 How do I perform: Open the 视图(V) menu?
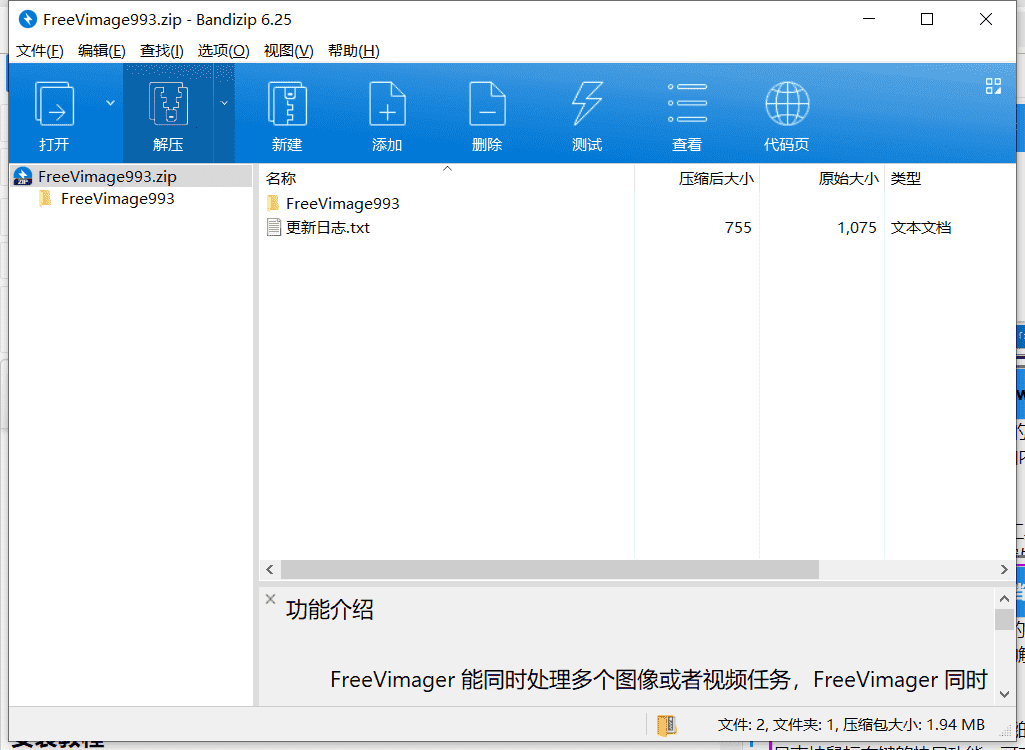coord(288,51)
